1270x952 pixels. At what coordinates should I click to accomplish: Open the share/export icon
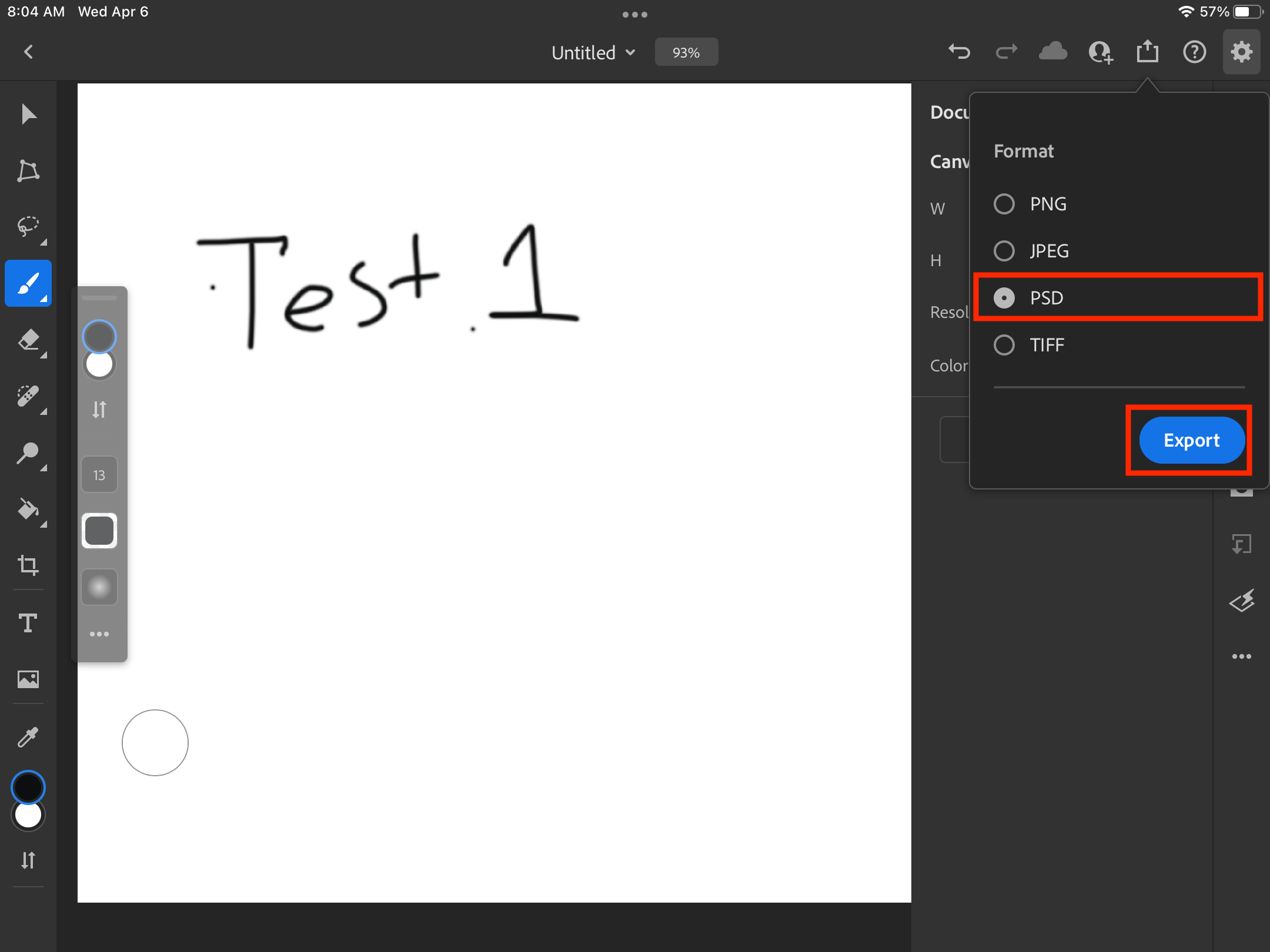(1147, 52)
